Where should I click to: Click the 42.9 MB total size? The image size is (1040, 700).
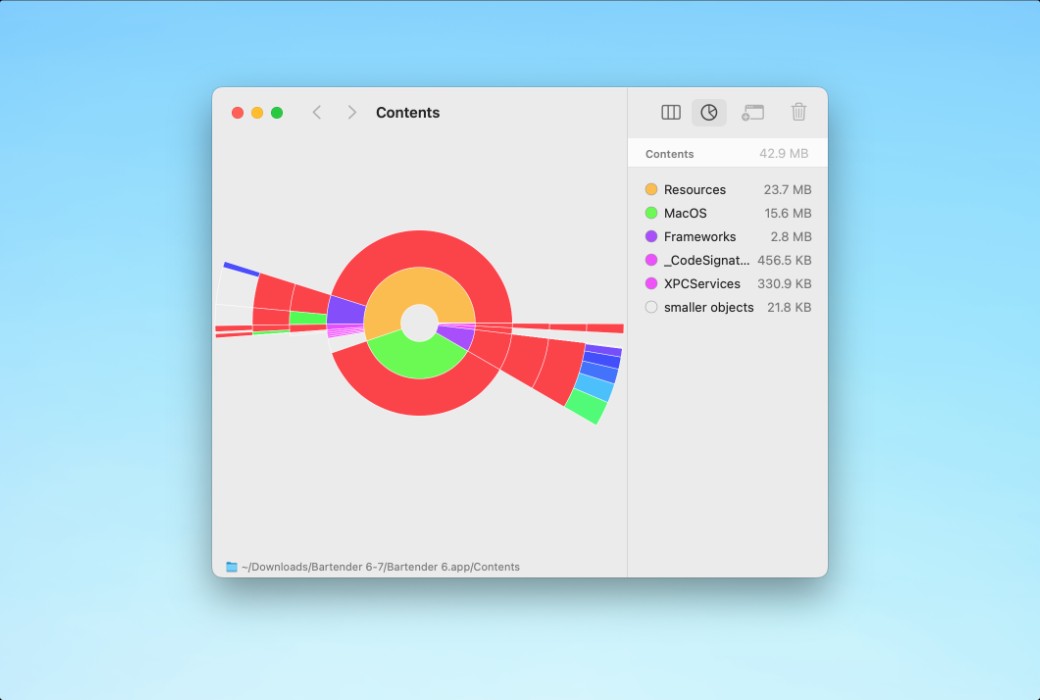783,154
